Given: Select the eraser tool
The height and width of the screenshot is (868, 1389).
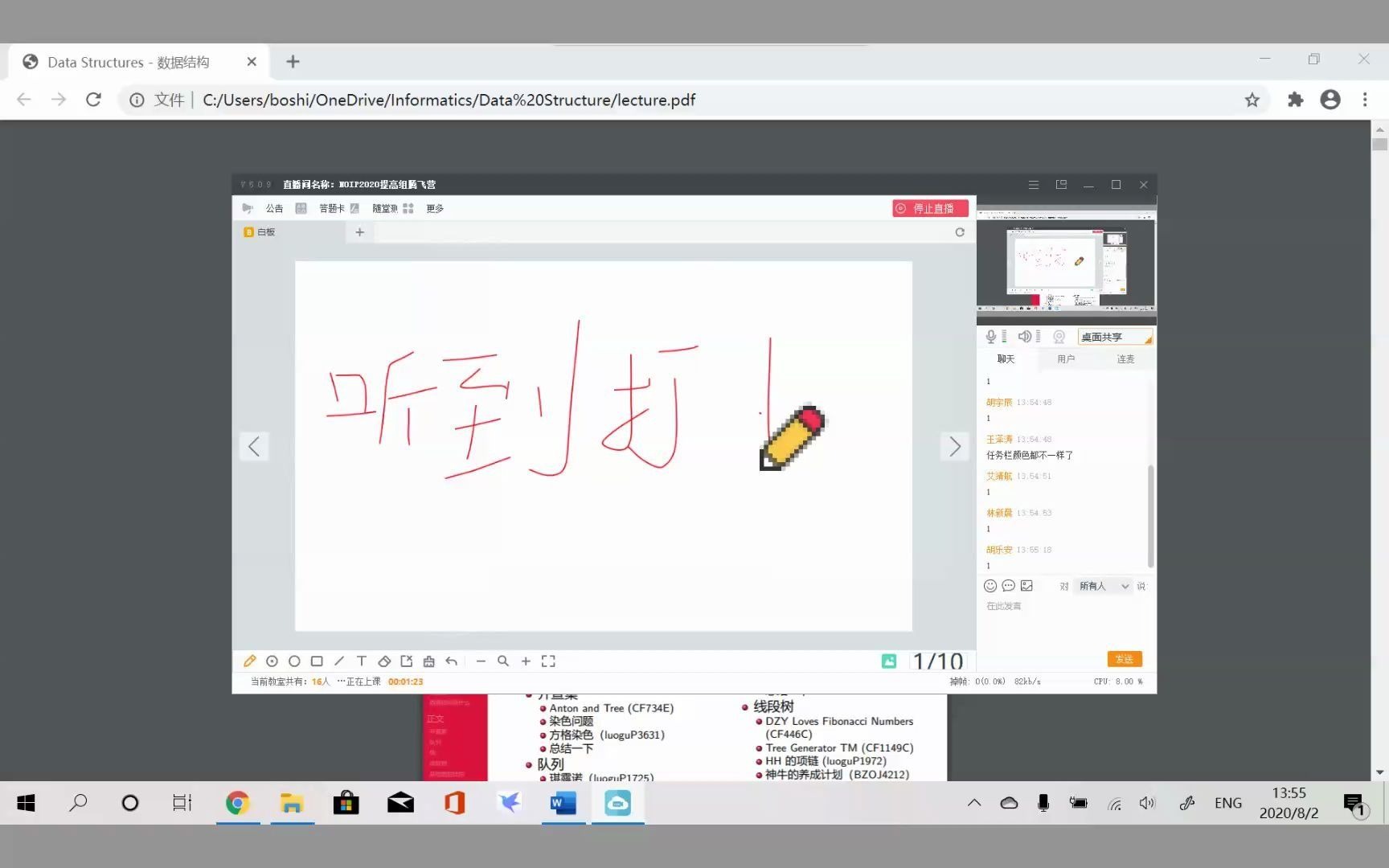Looking at the screenshot, I should [x=384, y=661].
